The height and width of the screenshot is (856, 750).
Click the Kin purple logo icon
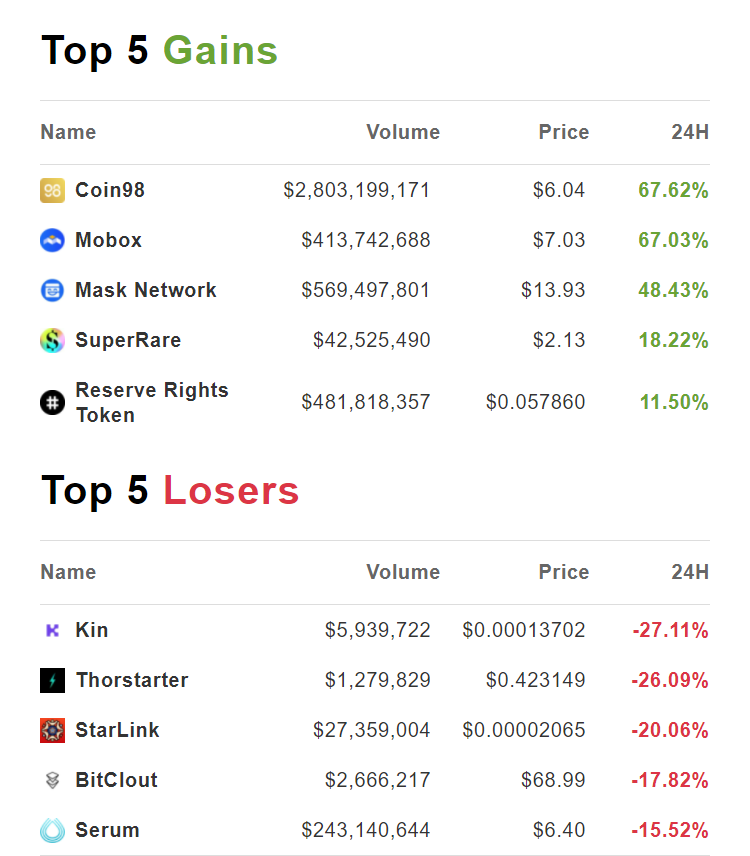click(52, 630)
